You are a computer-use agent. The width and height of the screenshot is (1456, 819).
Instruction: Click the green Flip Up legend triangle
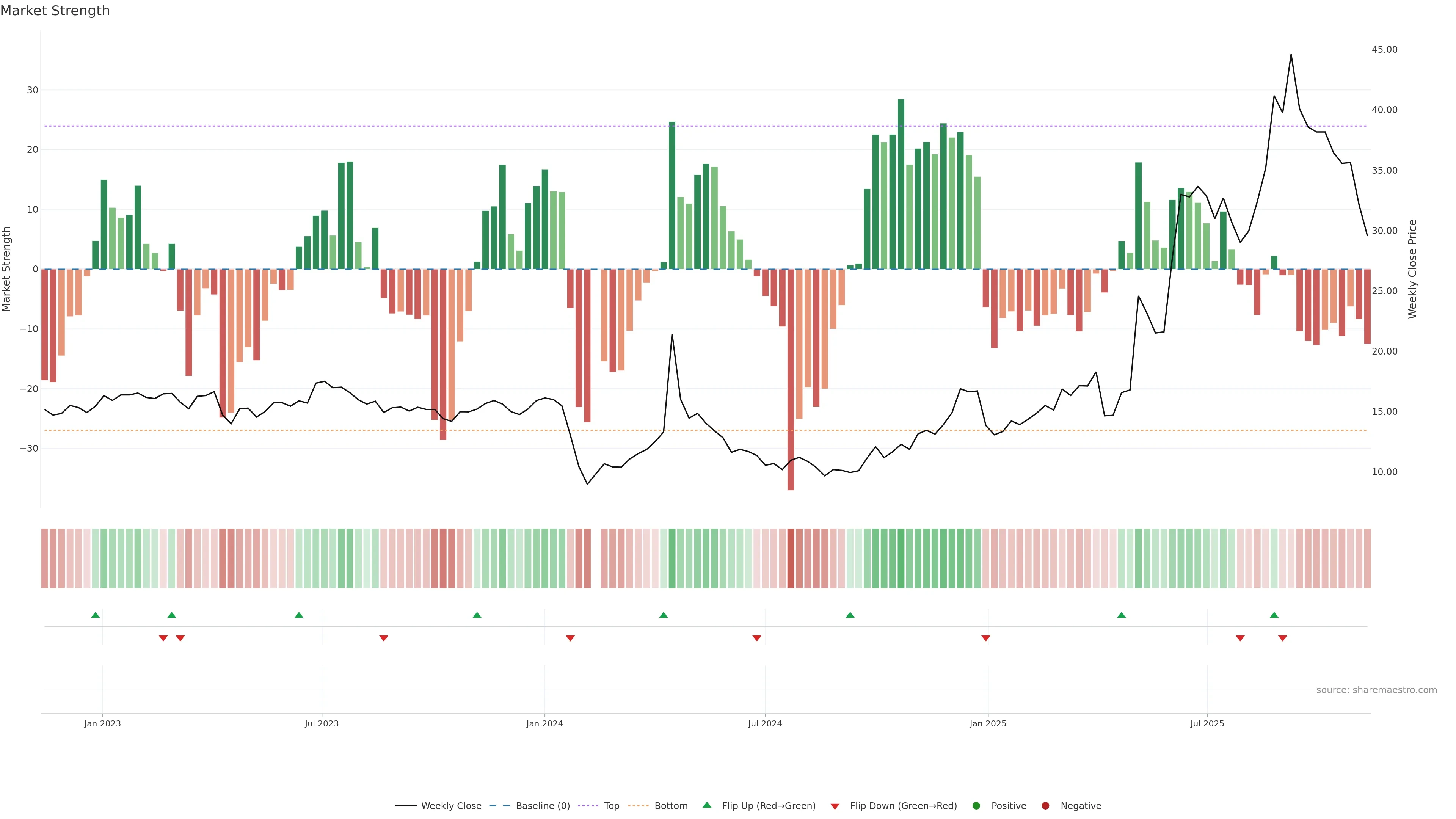[x=706, y=805]
